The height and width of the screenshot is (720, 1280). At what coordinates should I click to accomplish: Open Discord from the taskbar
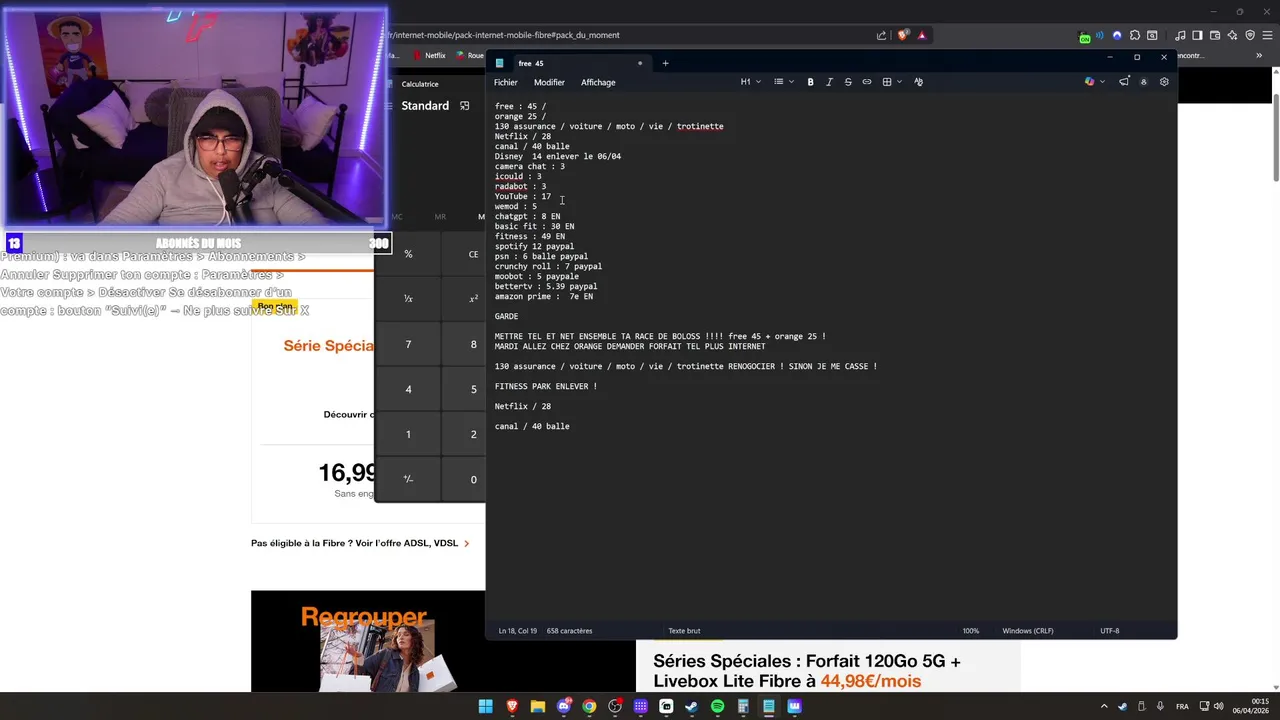tap(563, 706)
